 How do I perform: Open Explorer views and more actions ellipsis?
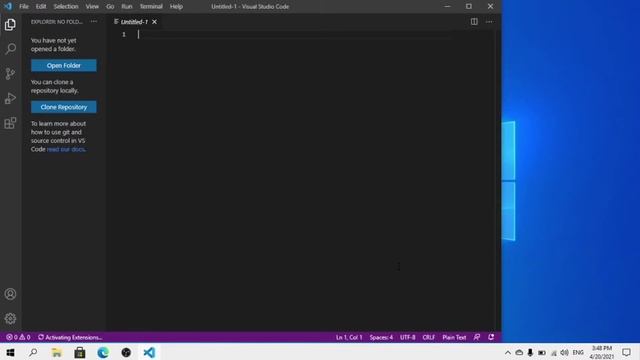pos(94,21)
